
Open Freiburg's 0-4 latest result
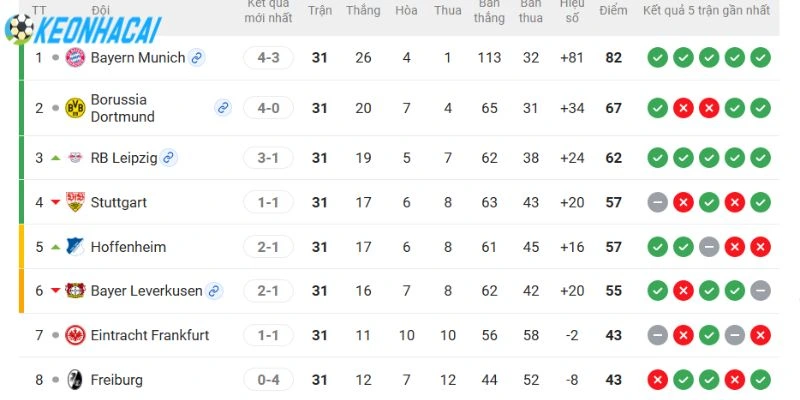268,380
